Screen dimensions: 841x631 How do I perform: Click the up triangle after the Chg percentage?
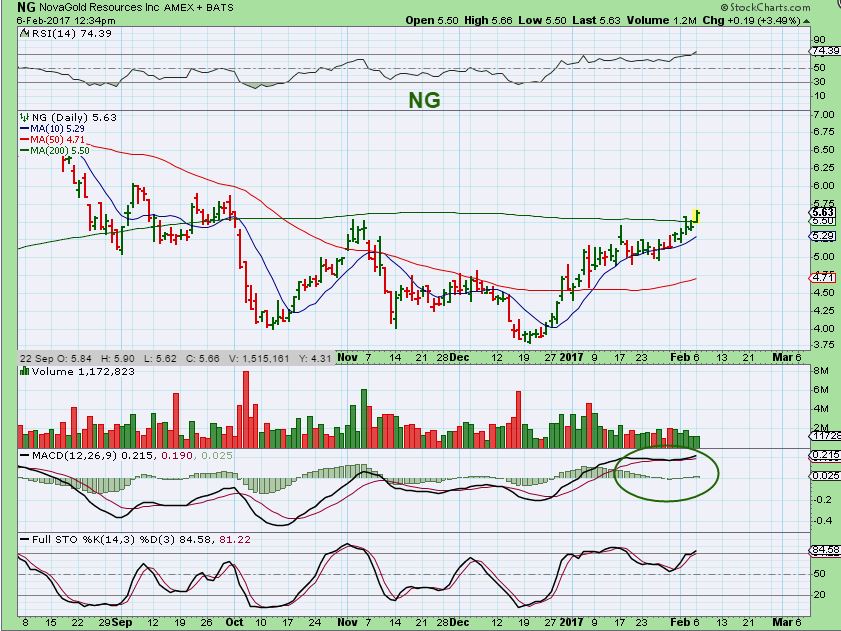[x=806, y=21]
